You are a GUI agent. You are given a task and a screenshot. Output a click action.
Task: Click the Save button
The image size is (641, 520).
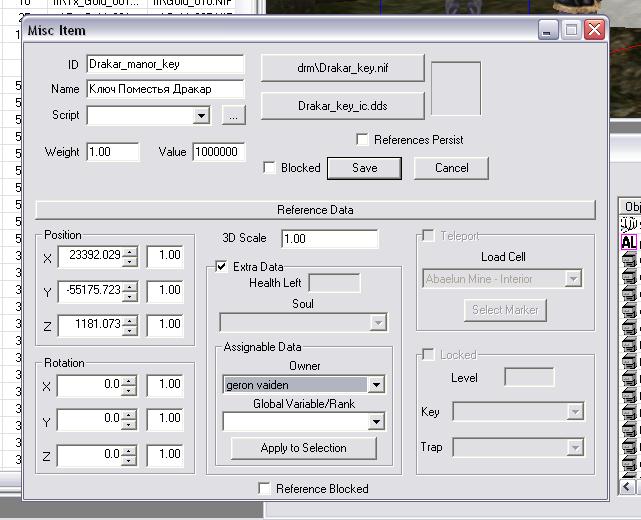[364, 168]
